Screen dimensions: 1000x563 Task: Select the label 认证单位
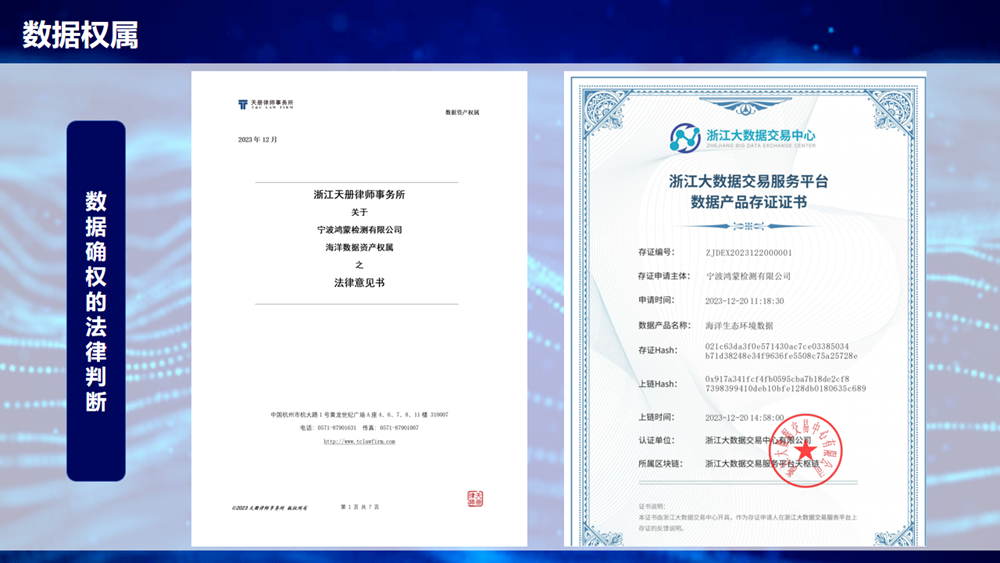pos(656,440)
